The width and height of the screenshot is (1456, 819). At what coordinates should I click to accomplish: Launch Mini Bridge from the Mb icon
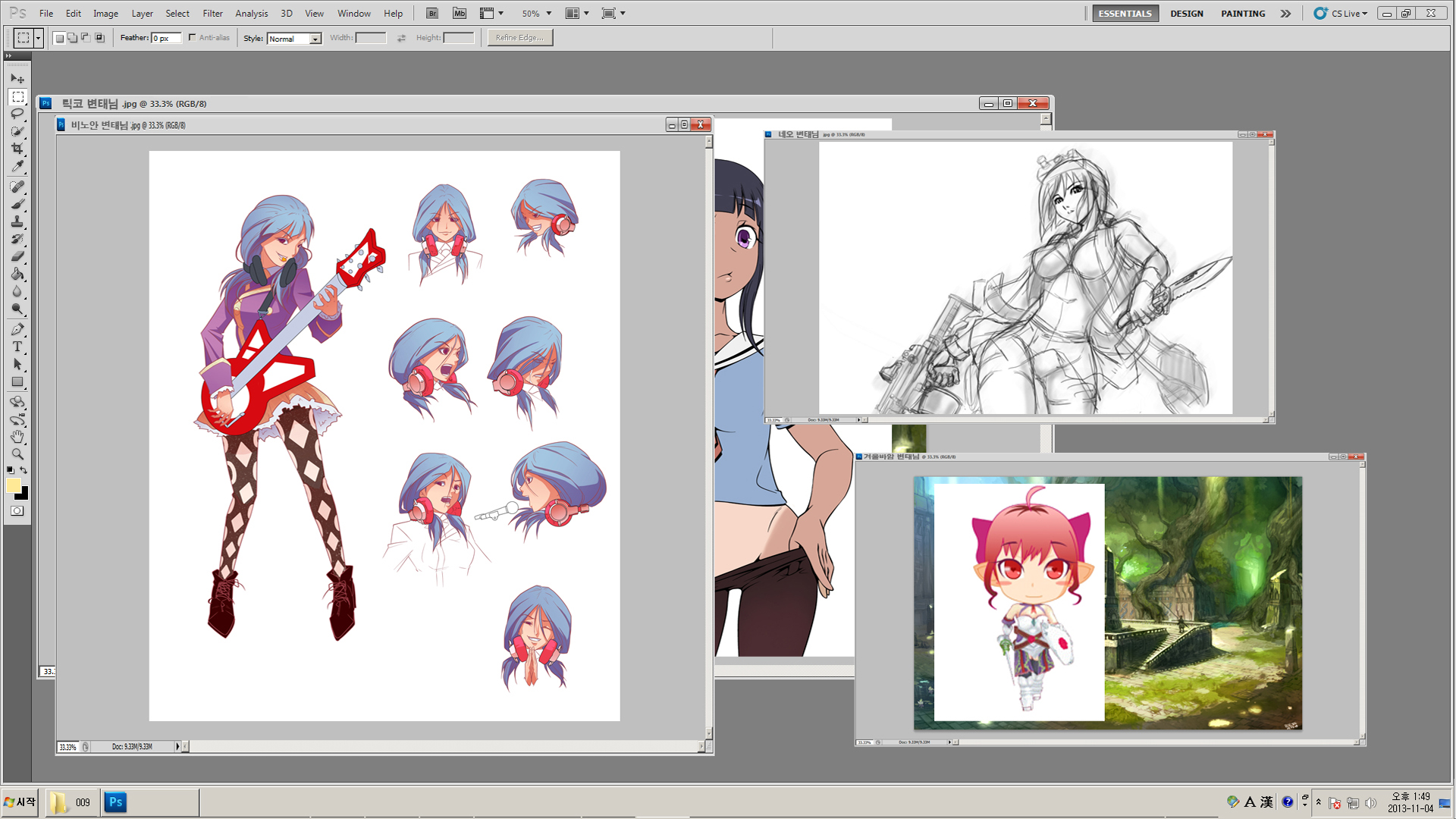460,13
